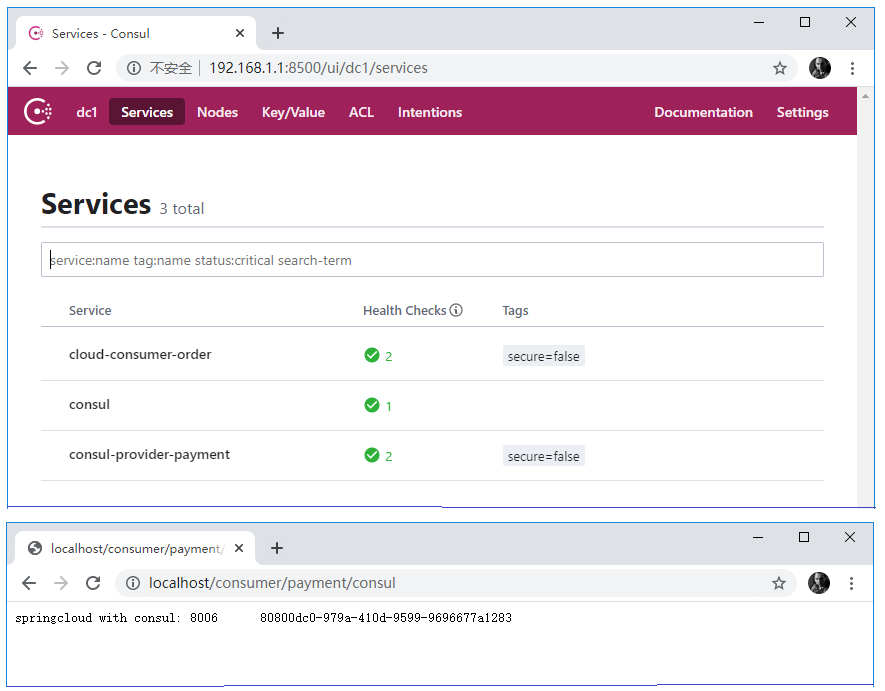Image resolution: width=885 pixels, height=691 pixels.
Task: Maximize the localhost browser window
Action: pos(804,537)
